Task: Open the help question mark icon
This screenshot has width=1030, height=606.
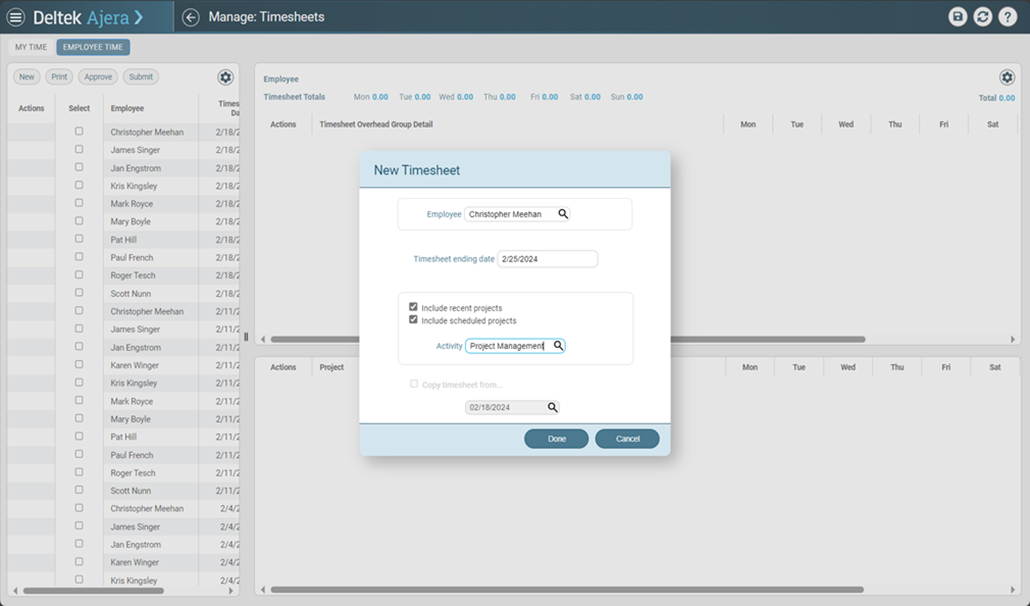Action: pos(1008,17)
